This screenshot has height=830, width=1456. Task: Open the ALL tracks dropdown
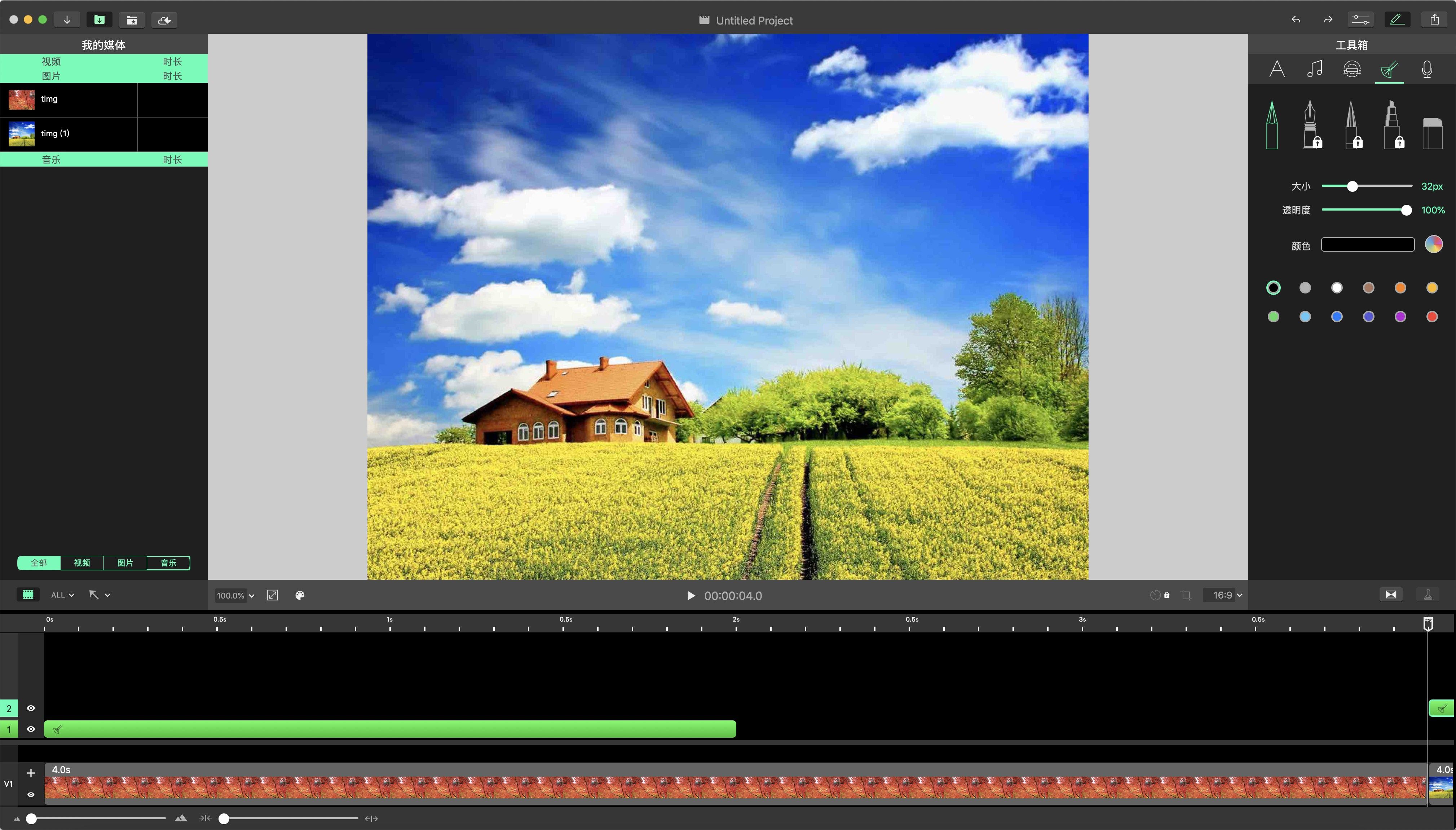pyautogui.click(x=62, y=595)
